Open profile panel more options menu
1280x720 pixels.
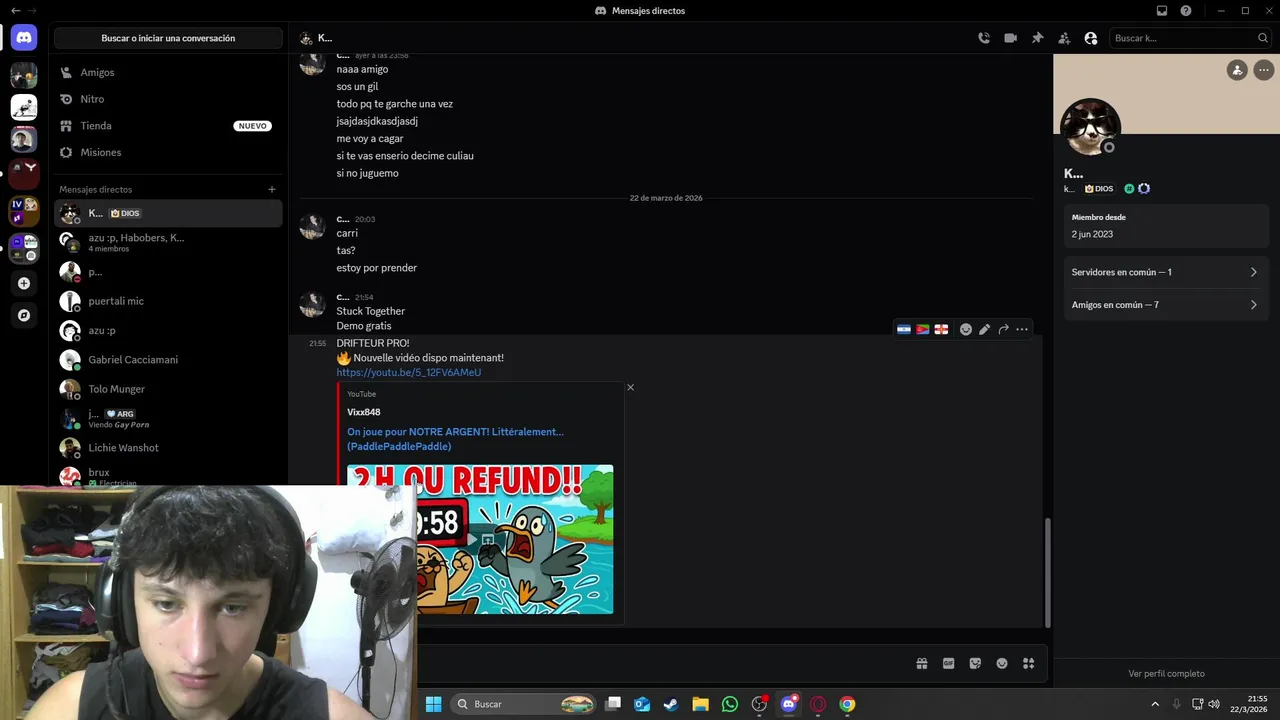tap(1264, 70)
